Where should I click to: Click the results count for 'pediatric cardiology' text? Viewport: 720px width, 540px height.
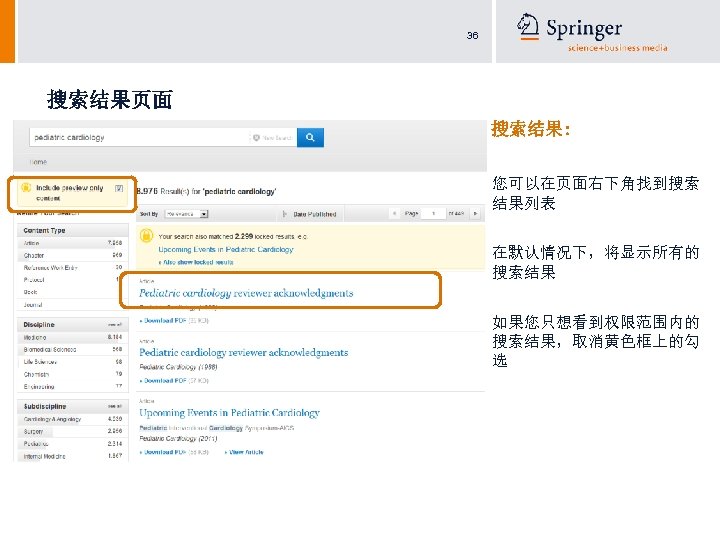click(x=206, y=191)
